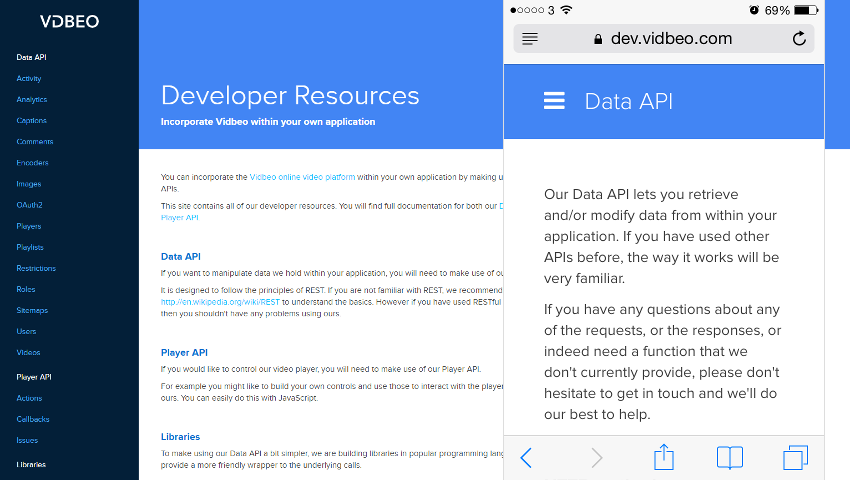The width and height of the screenshot is (850, 480).
Task: Open the Player API heading link
Action: [x=184, y=353]
